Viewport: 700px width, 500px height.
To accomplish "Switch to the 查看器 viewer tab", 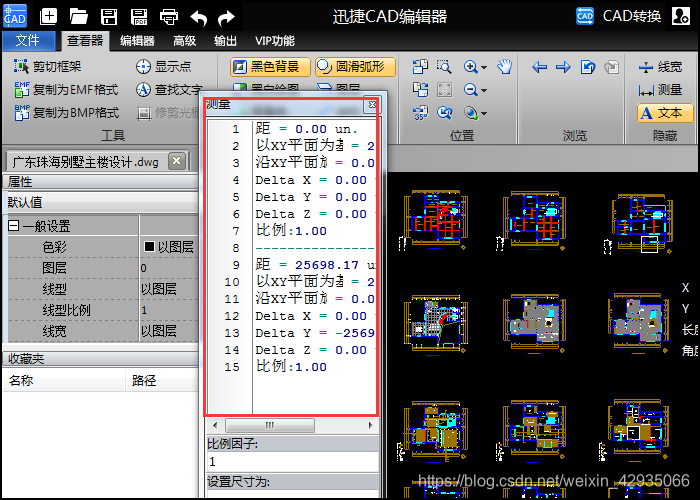I will 85,41.
